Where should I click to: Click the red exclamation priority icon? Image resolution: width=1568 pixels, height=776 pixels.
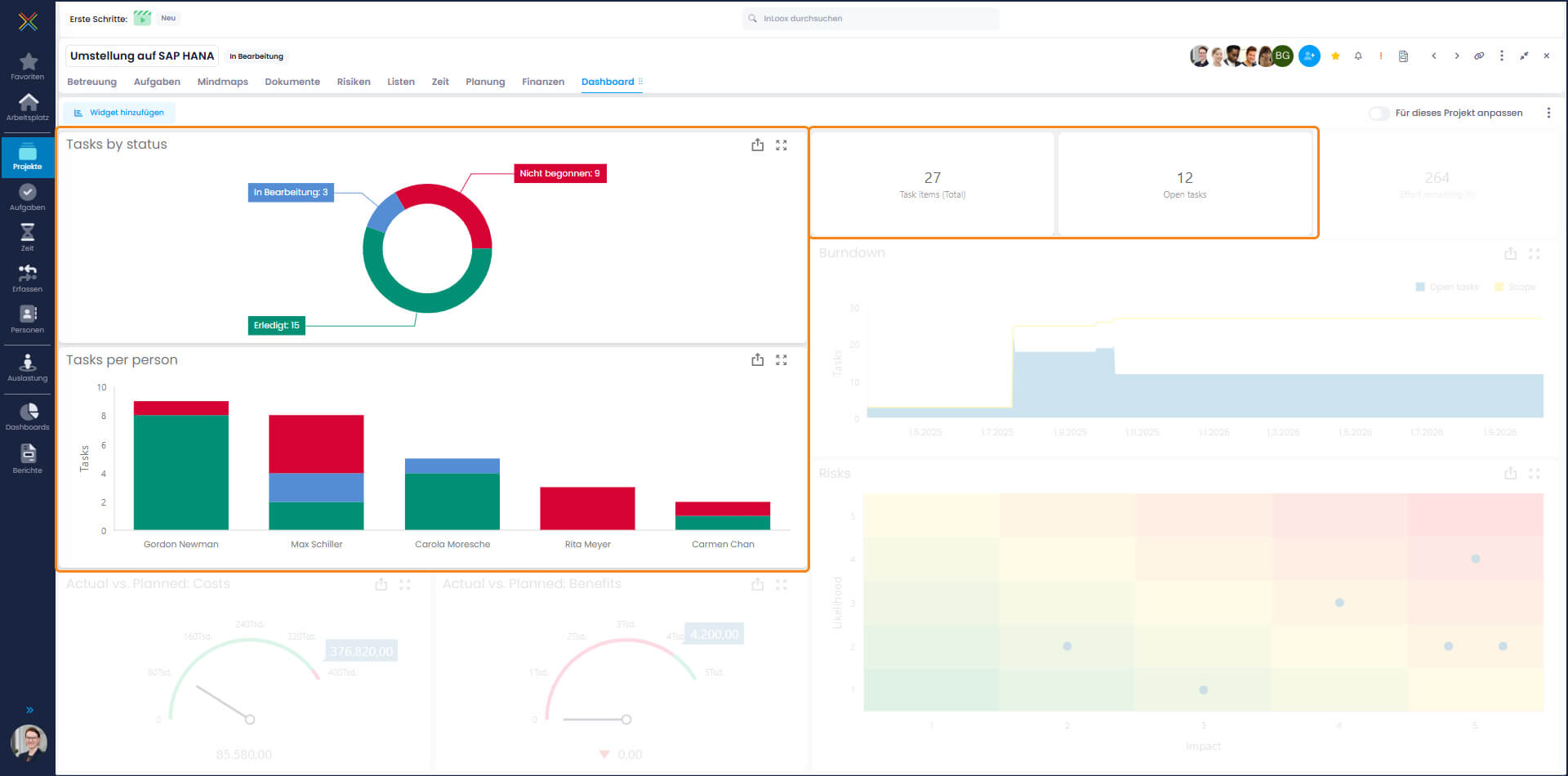point(1381,56)
